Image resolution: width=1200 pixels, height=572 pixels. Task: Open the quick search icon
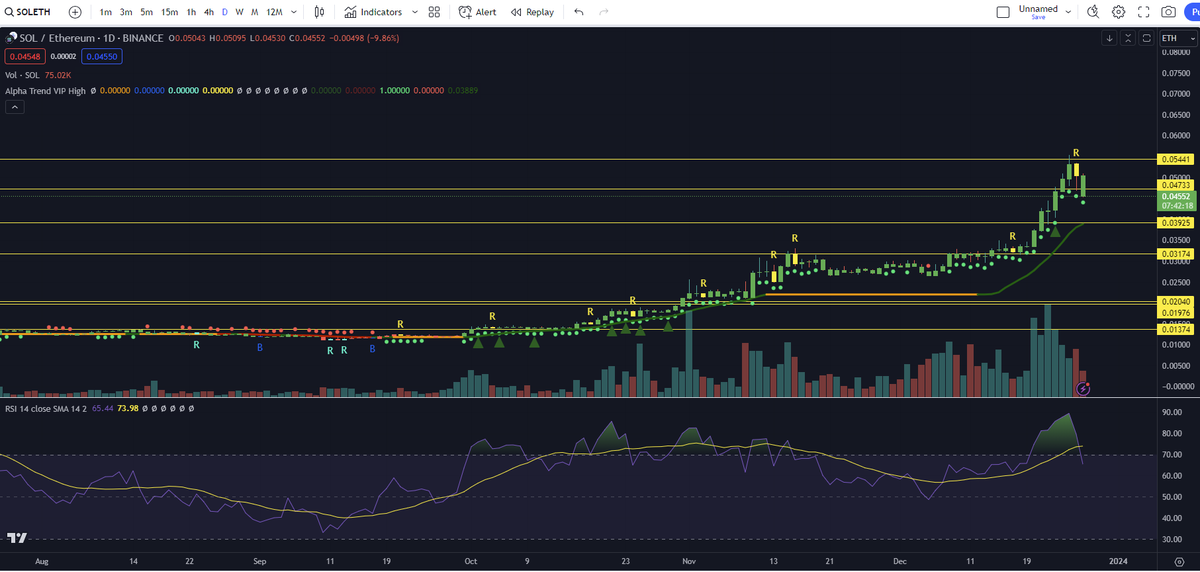click(x=1093, y=12)
